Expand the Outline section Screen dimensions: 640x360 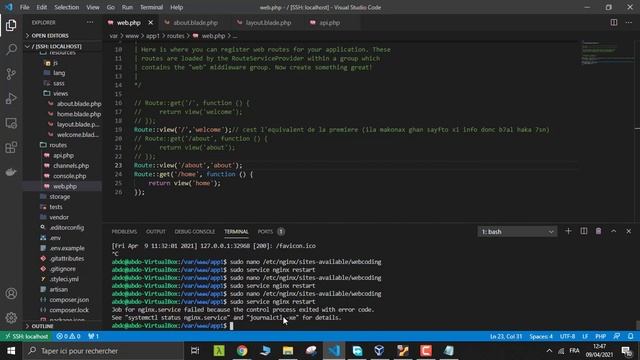pos(62,326)
